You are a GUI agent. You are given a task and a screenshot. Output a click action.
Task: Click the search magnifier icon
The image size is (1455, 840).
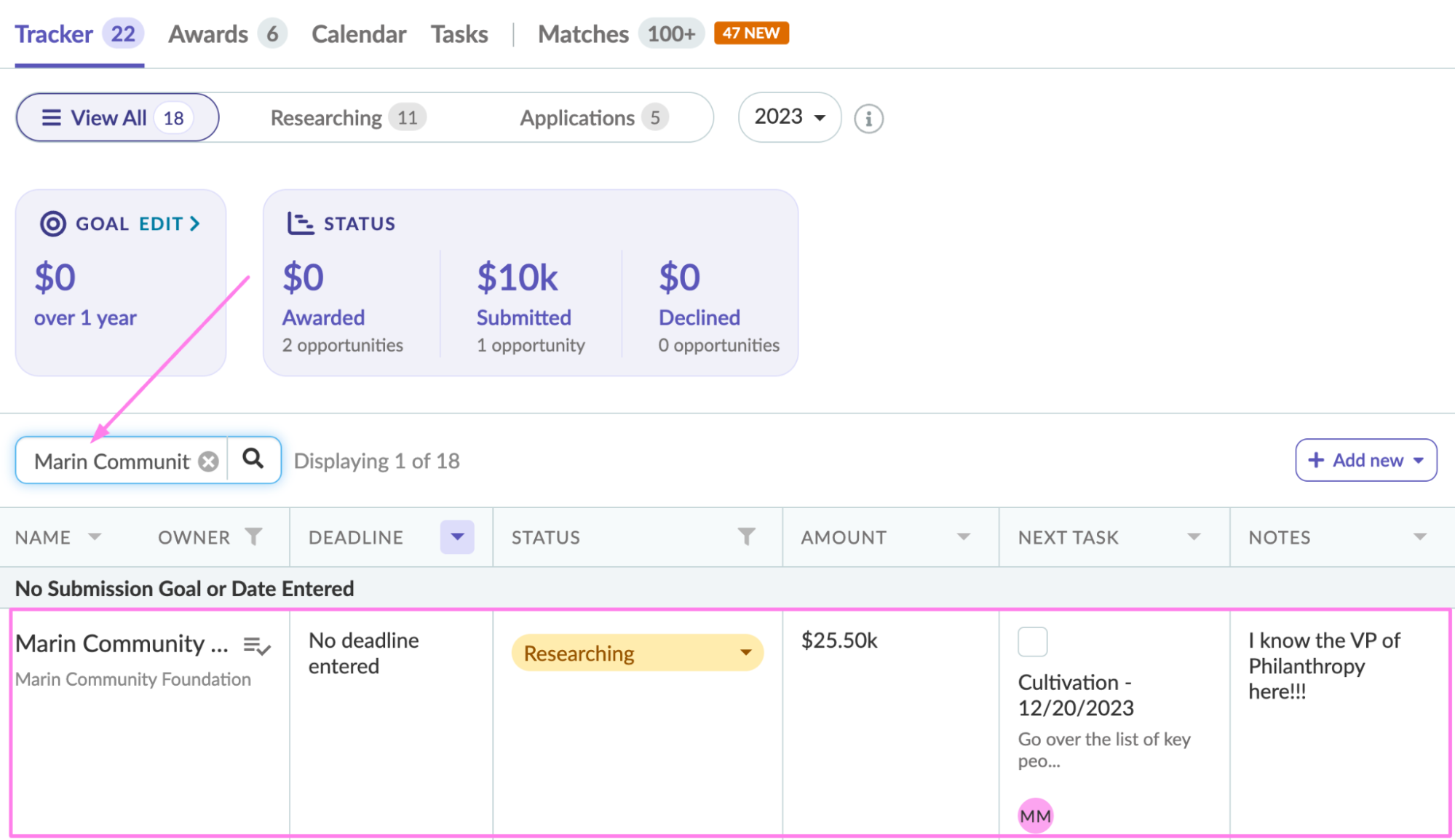pyautogui.click(x=253, y=459)
